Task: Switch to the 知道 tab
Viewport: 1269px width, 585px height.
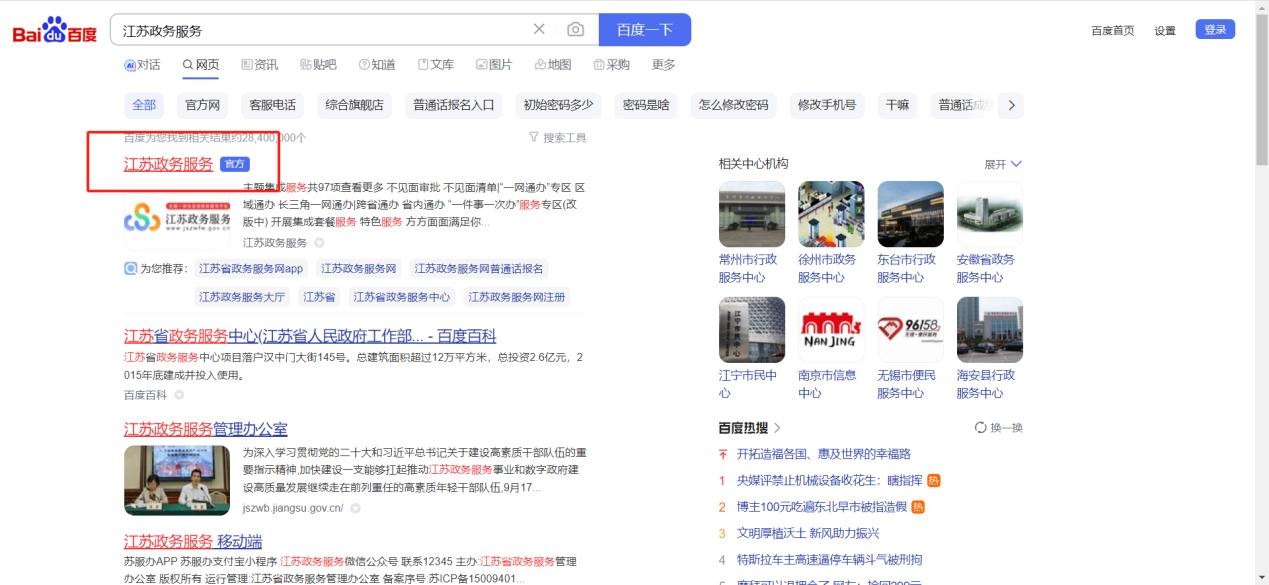Action: [x=377, y=65]
